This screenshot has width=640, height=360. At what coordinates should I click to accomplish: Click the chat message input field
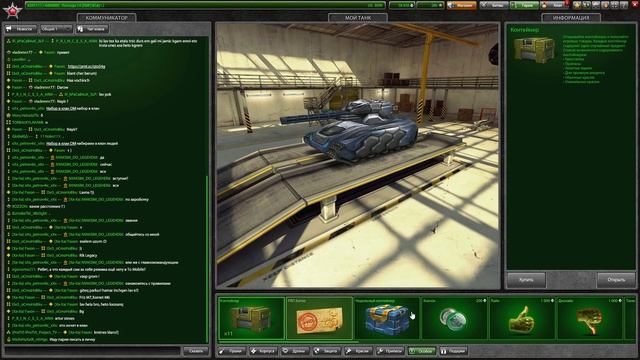pos(93,351)
